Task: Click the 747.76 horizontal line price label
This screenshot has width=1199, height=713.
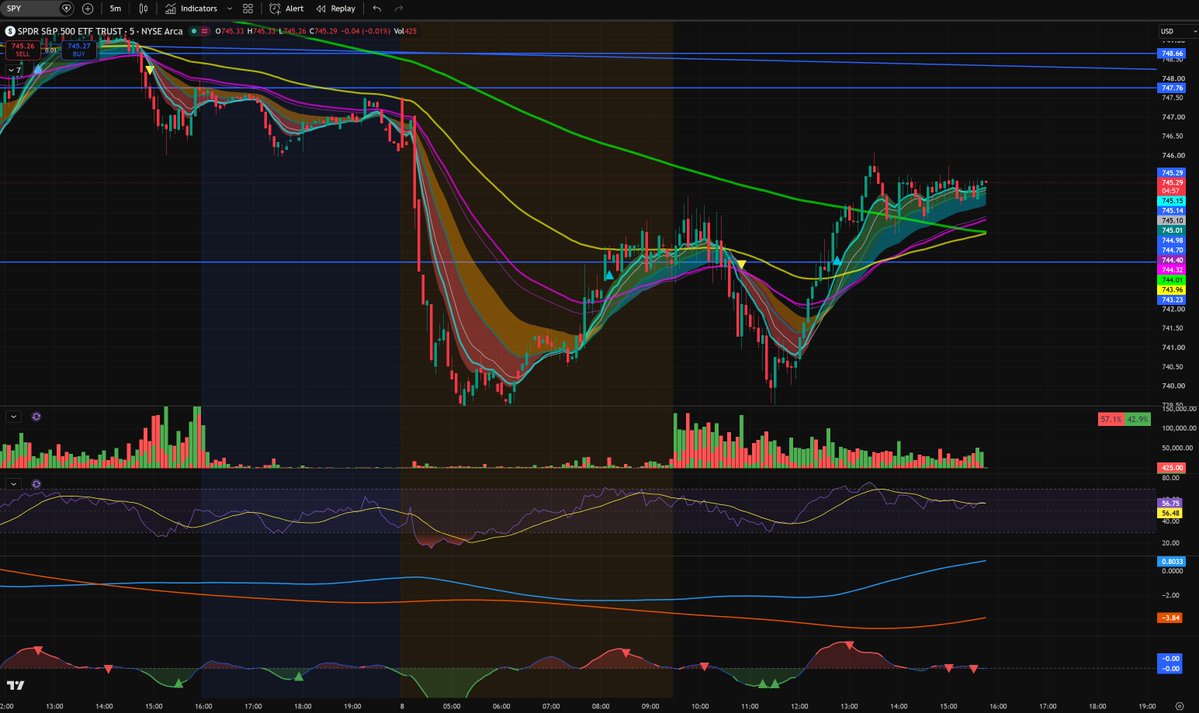Action: [x=1171, y=88]
